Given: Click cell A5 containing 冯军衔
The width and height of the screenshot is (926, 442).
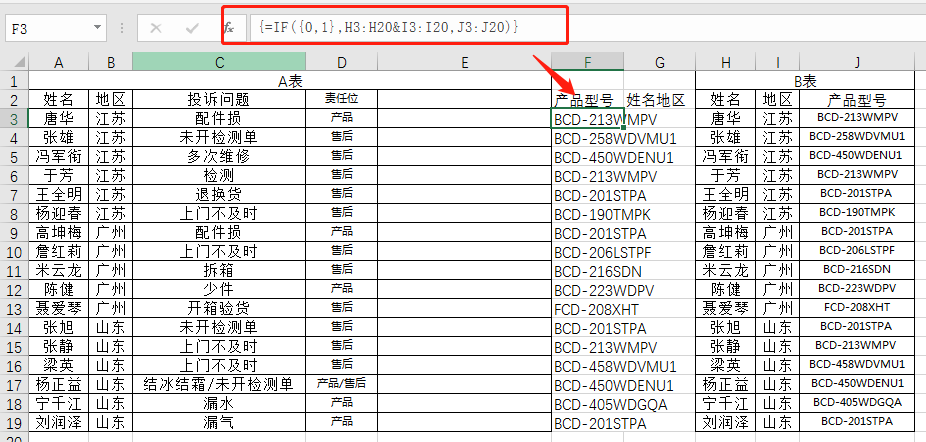Looking at the screenshot, I should (58, 156).
